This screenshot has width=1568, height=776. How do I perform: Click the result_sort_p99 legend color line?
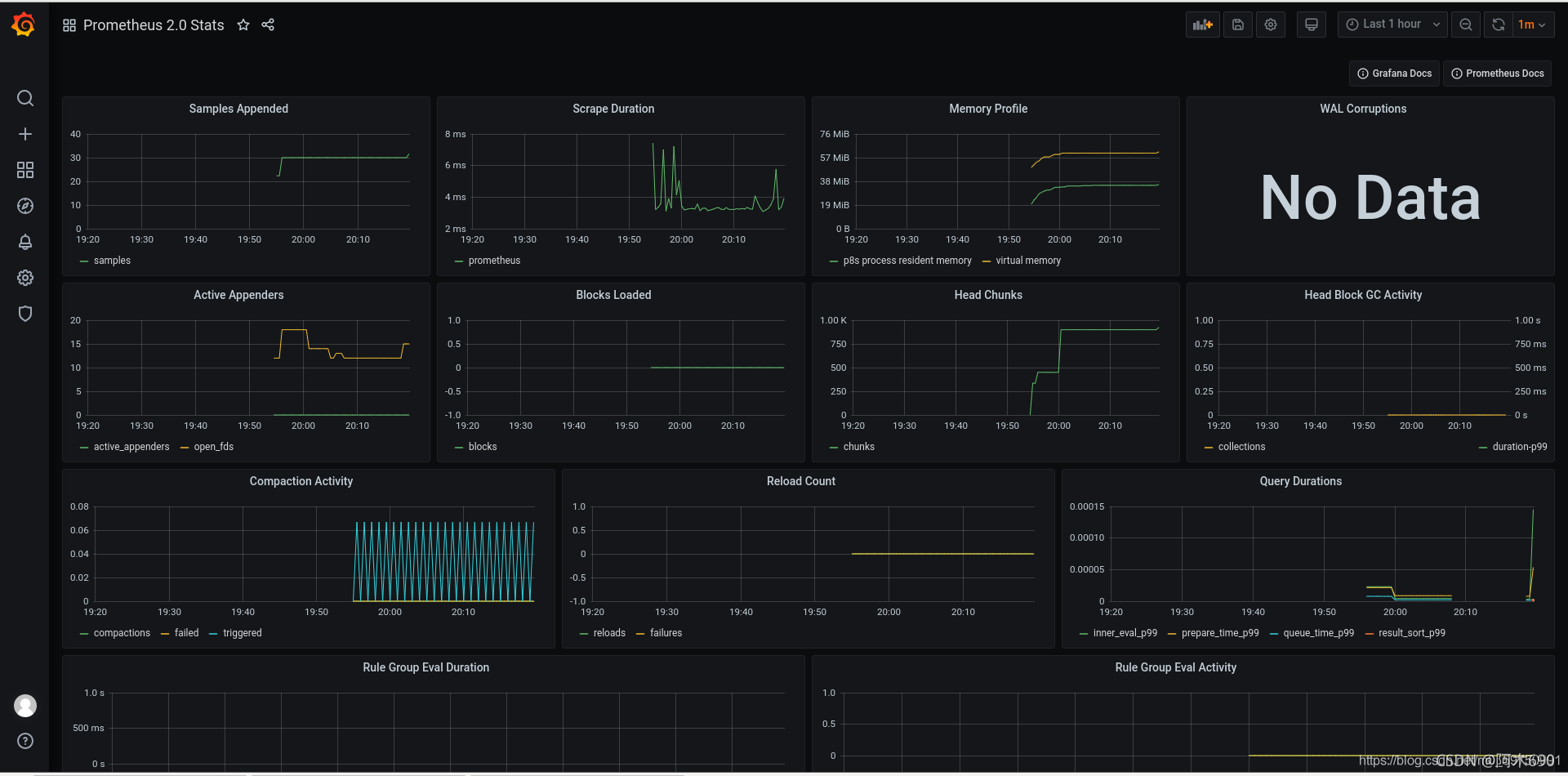(x=1370, y=634)
